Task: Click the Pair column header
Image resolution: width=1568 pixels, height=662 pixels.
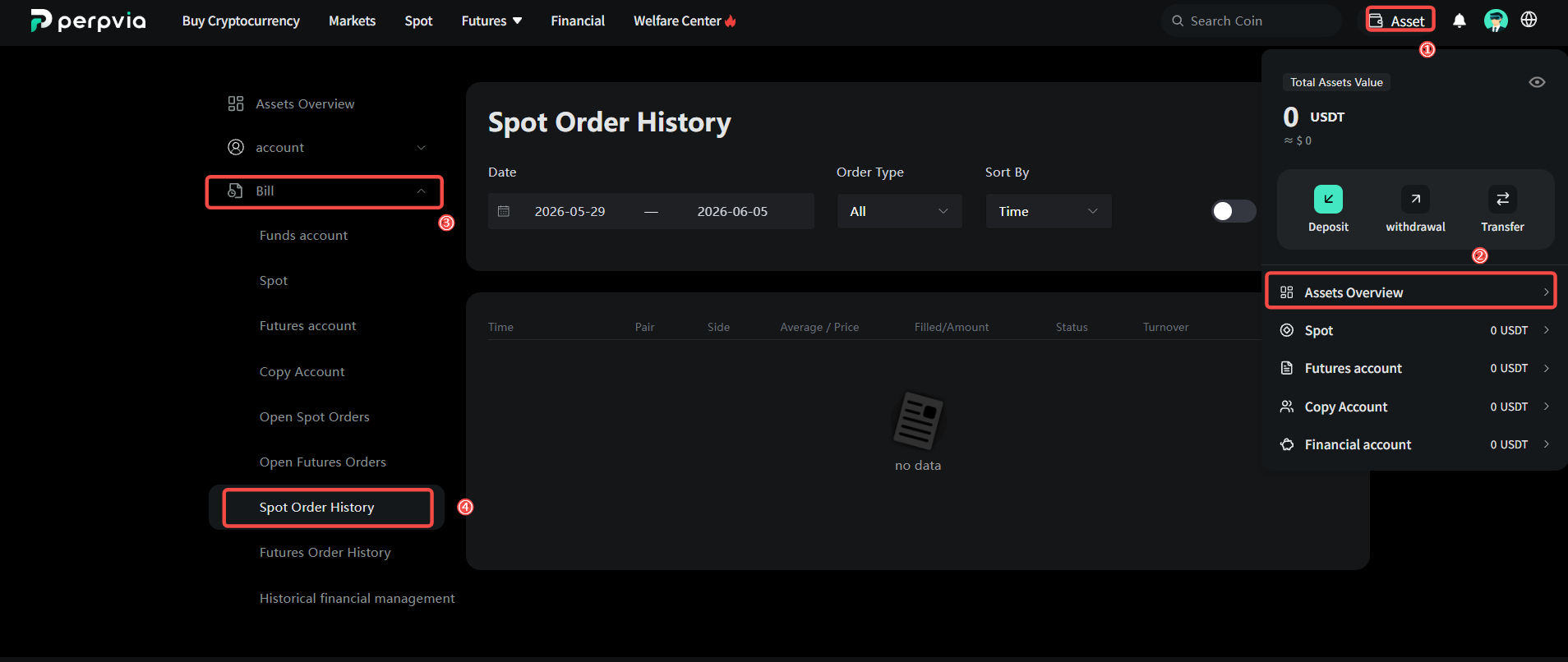Action: tap(644, 327)
